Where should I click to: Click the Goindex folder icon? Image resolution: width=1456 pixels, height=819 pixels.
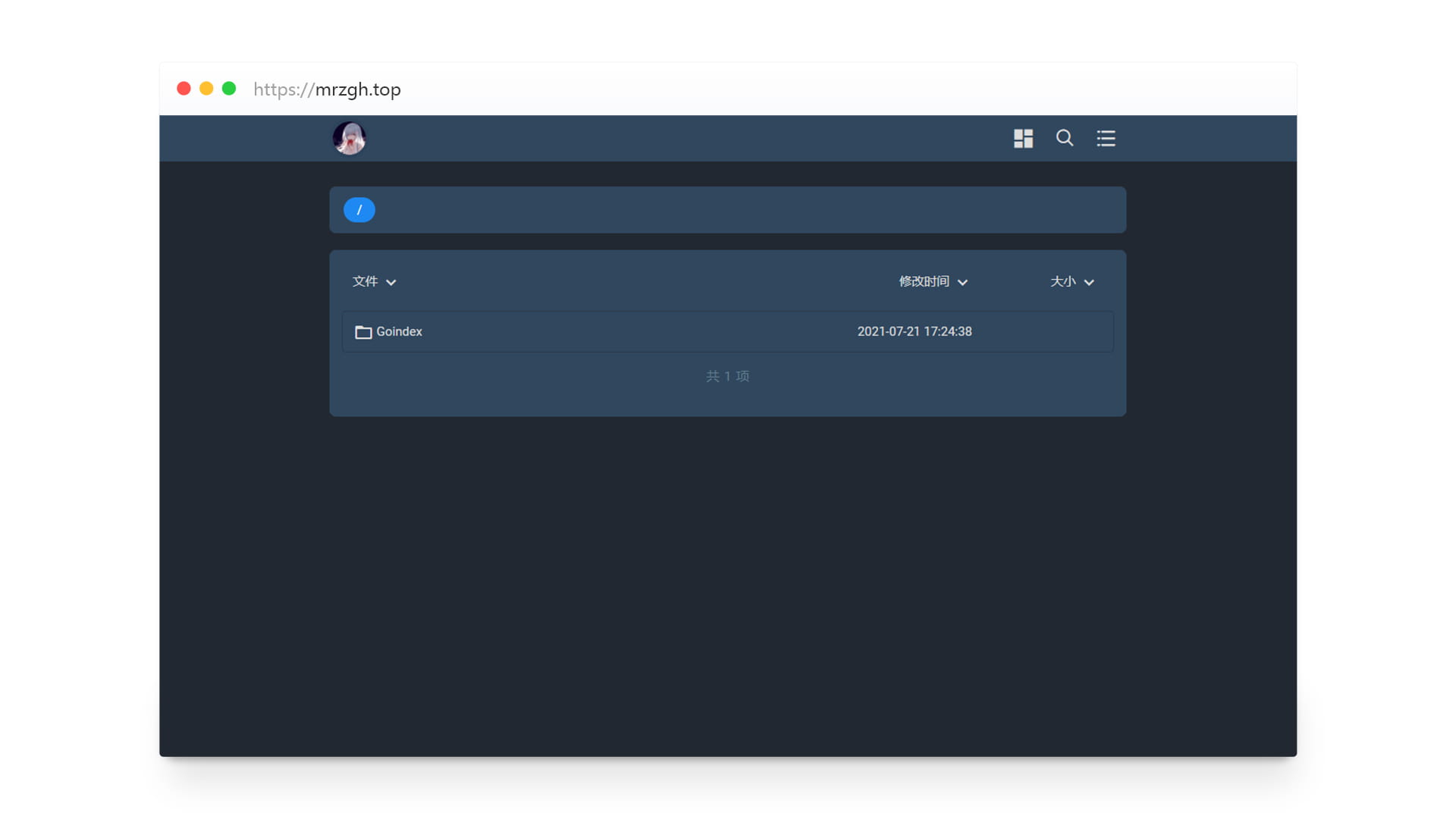click(363, 332)
